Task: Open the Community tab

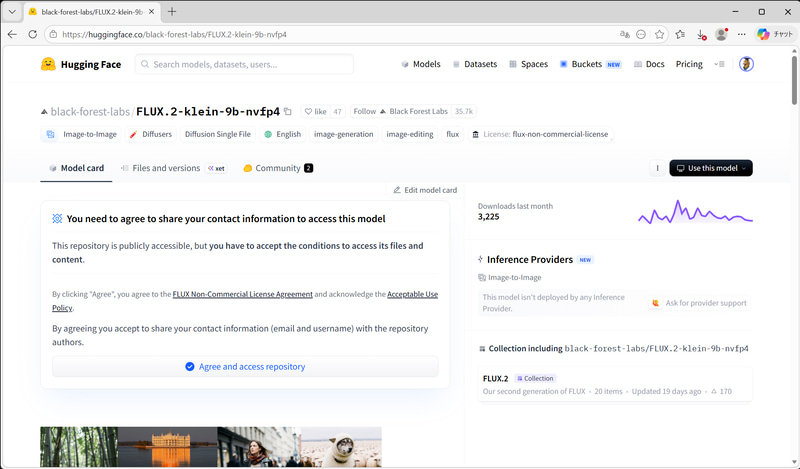Action: [277, 168]
